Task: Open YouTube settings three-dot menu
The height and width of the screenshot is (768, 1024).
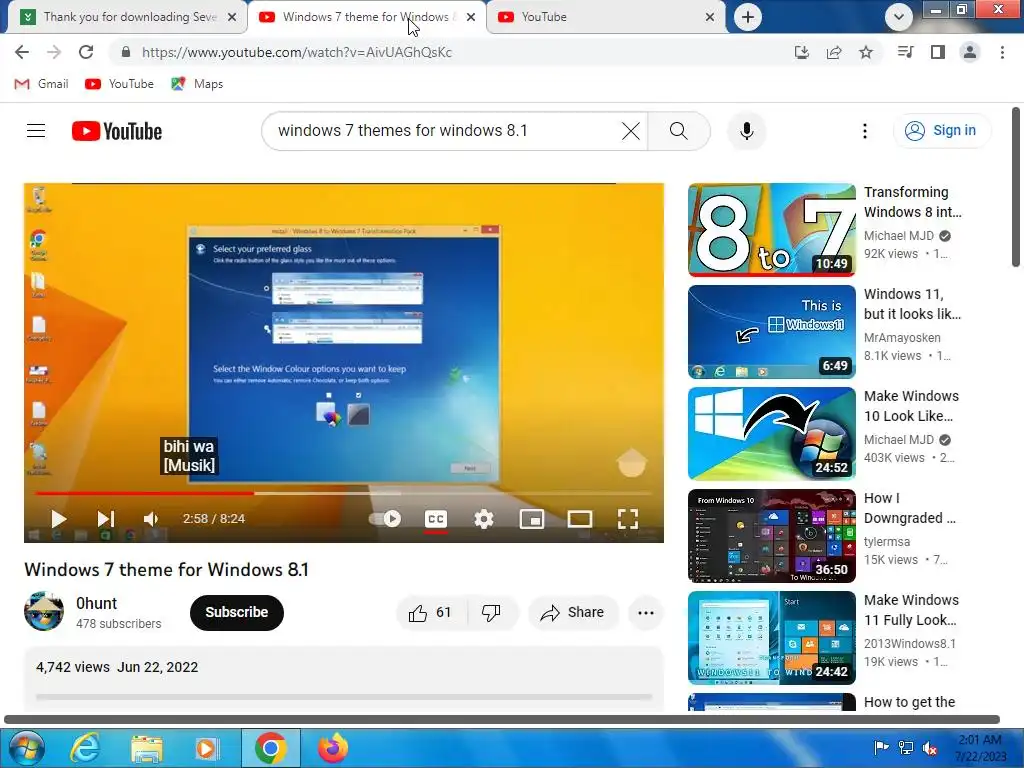Action: click(x=865, y=131)
